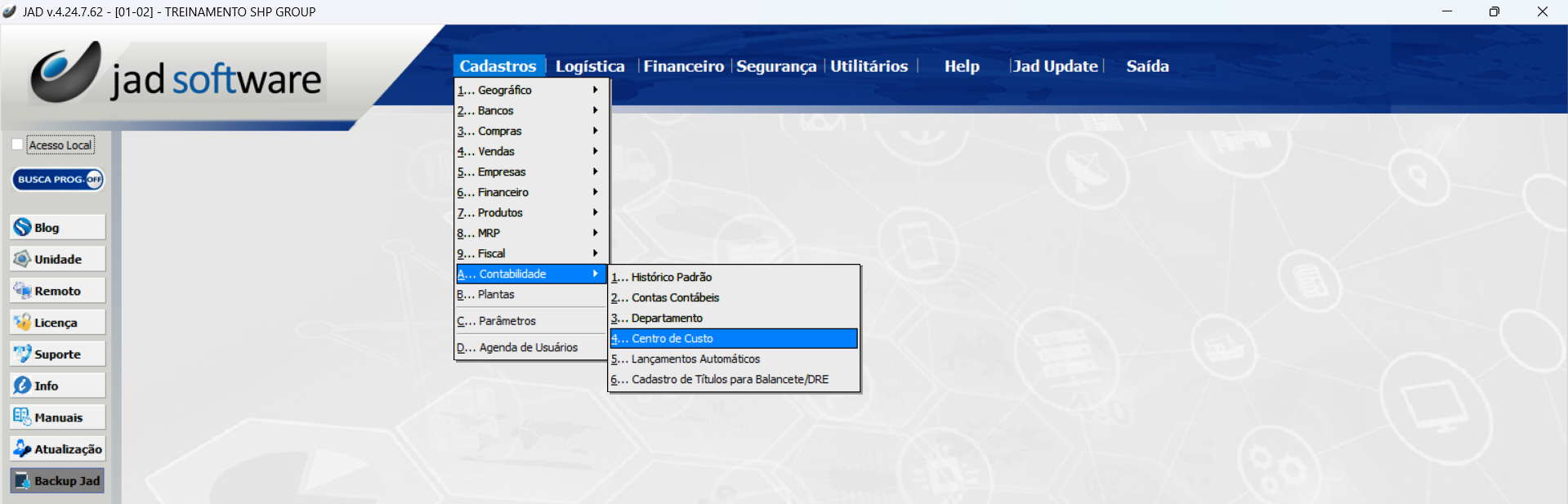Click the Info icon button
This screenshot has height=504, width=1568.
pyautogui.click(x=23, y=386)
